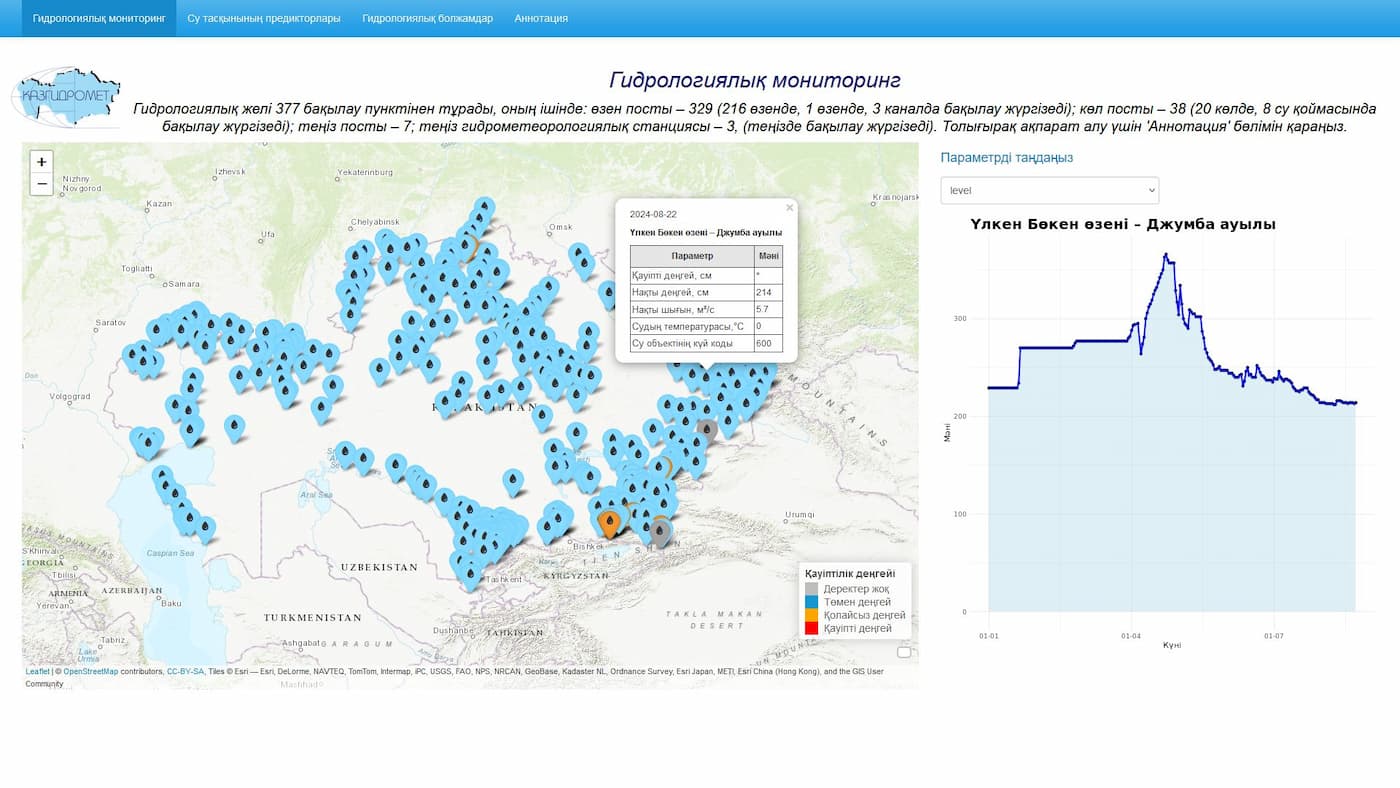Click the Нақты шығын value 5.7
The height and width of the screenshot is (788, 1400).
(x=768, y=309)
